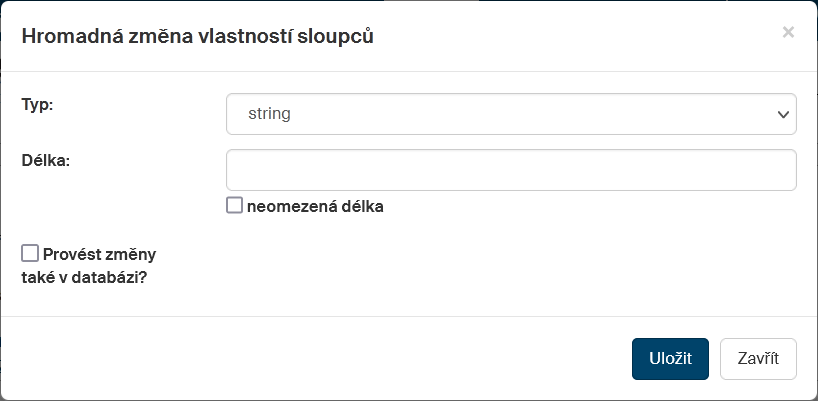Click the 'string' value text in the Typ combo box
The image size is (818, 401).
coord(270,114)
